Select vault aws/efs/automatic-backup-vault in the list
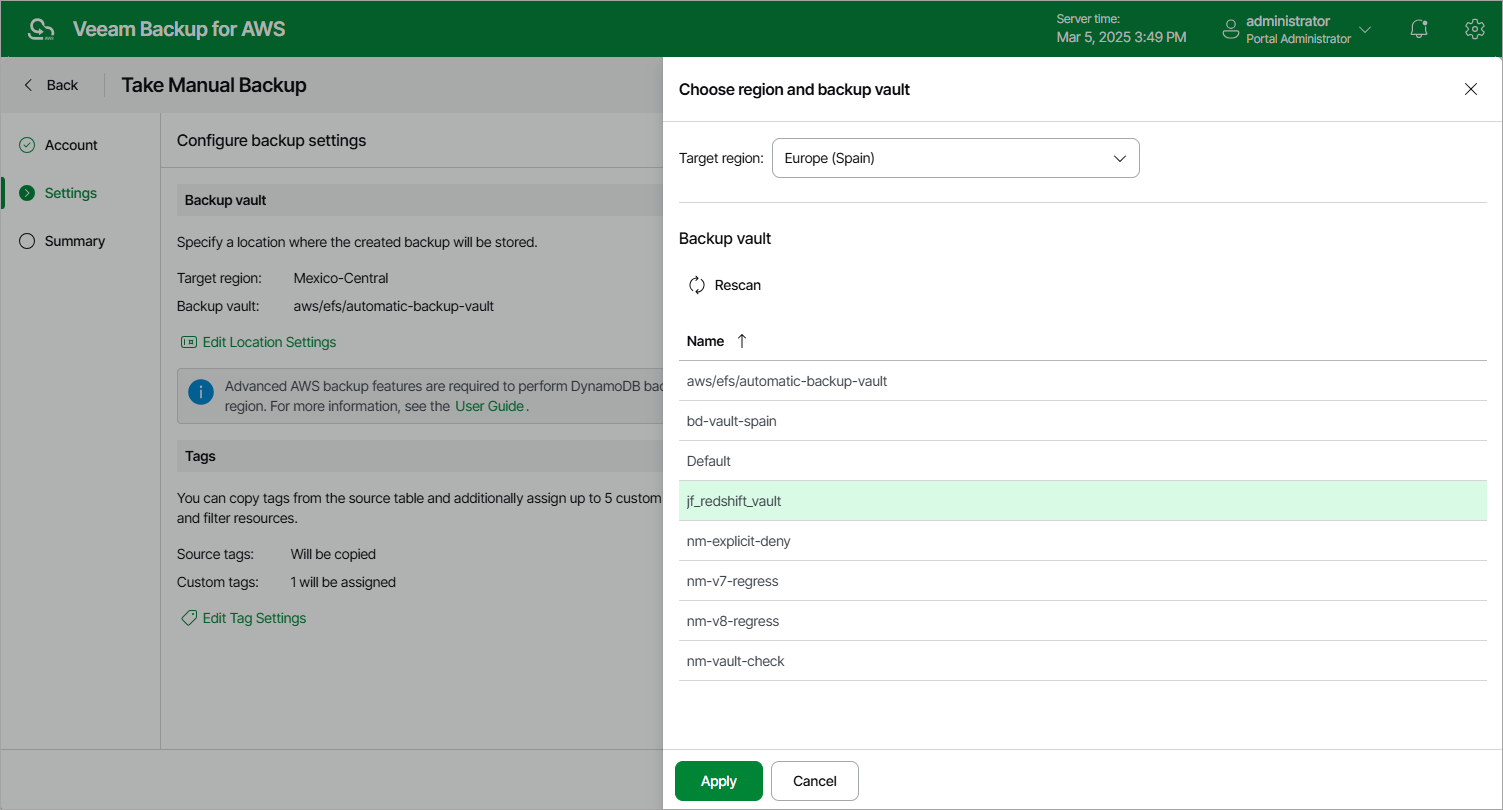Image resolution: width=1503 pixels, height=810 pixels. (x=1083, y=381)
